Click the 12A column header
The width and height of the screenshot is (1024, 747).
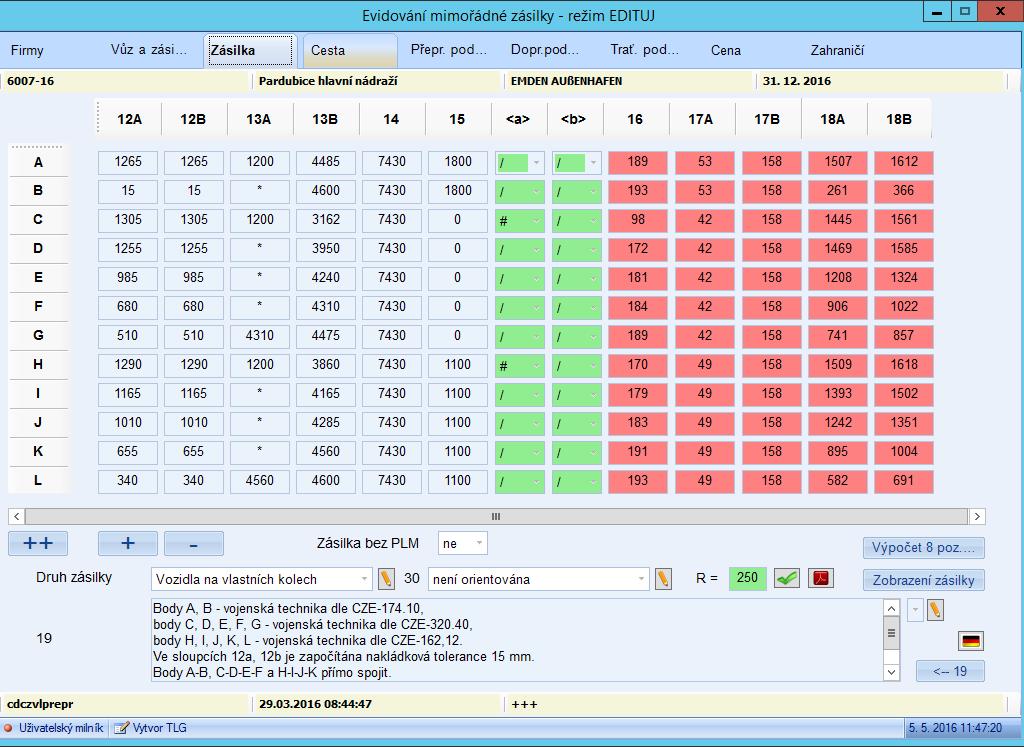pos(129,119)
